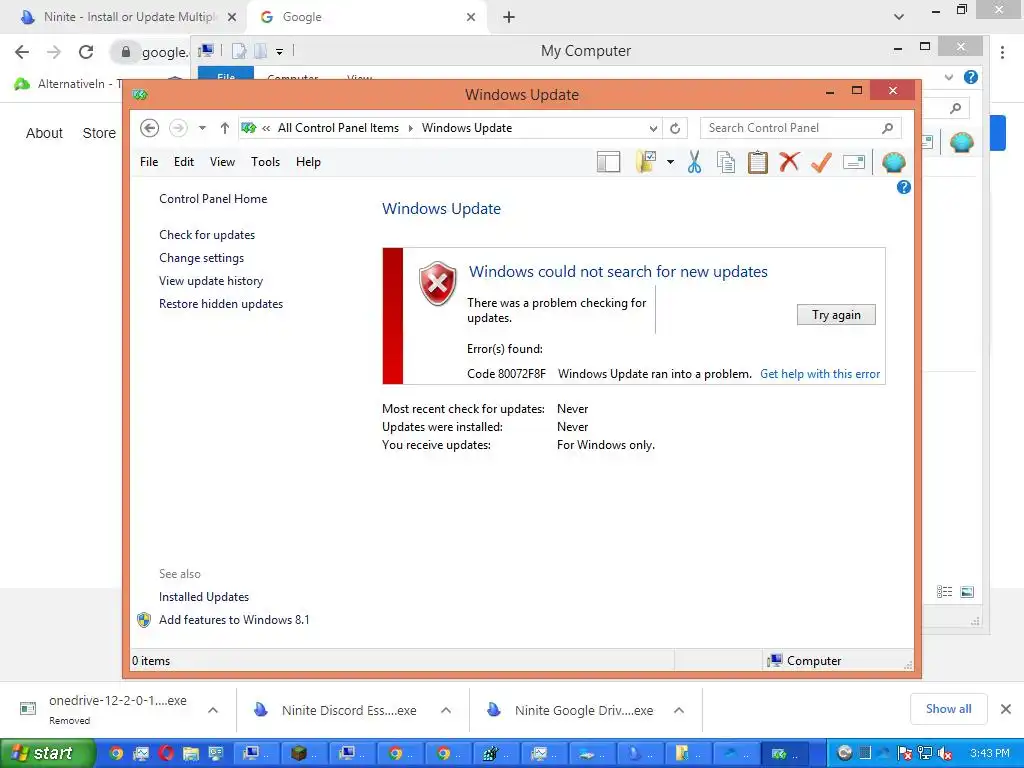Screen dimensions: 1024x768
Task: Click the Try again button
Action: pos(836,315)
